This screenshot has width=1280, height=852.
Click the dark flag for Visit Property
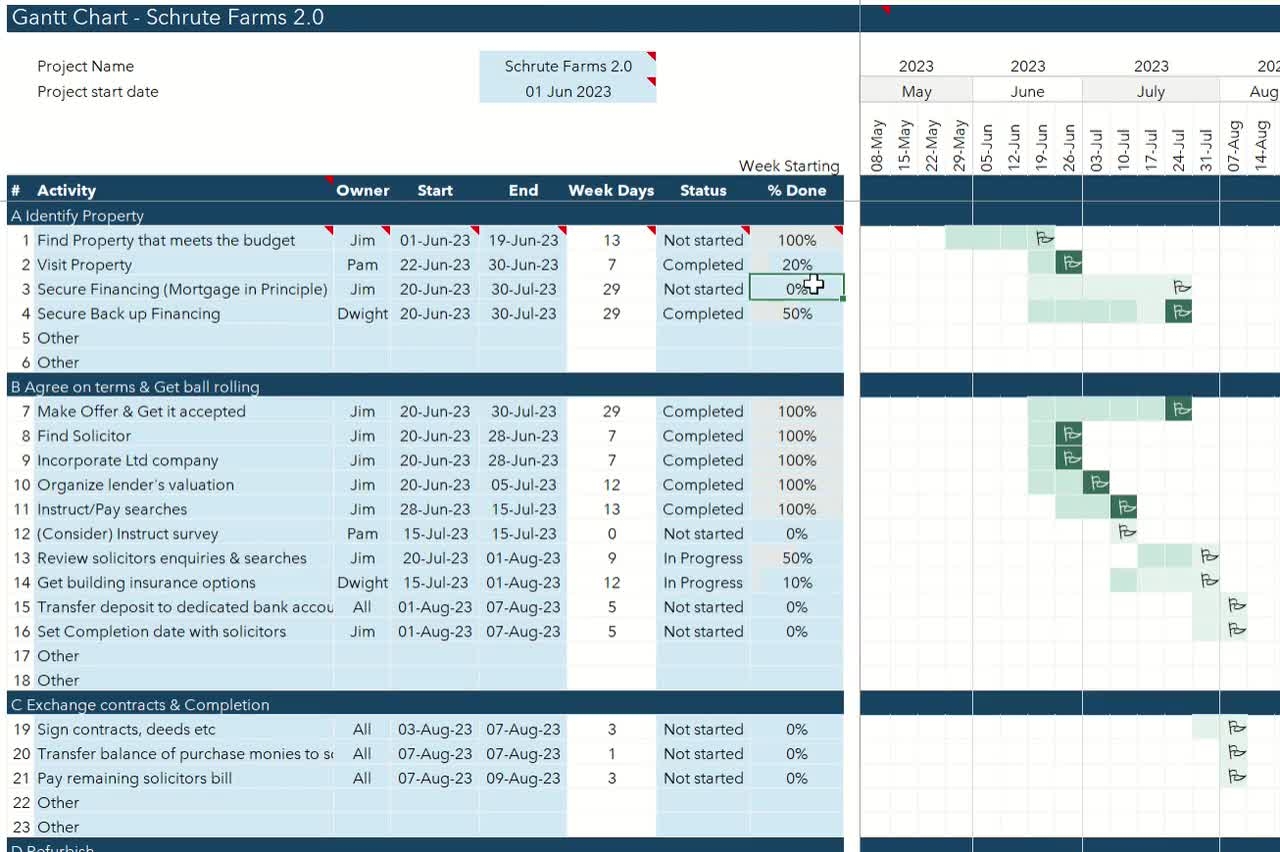1070,263
